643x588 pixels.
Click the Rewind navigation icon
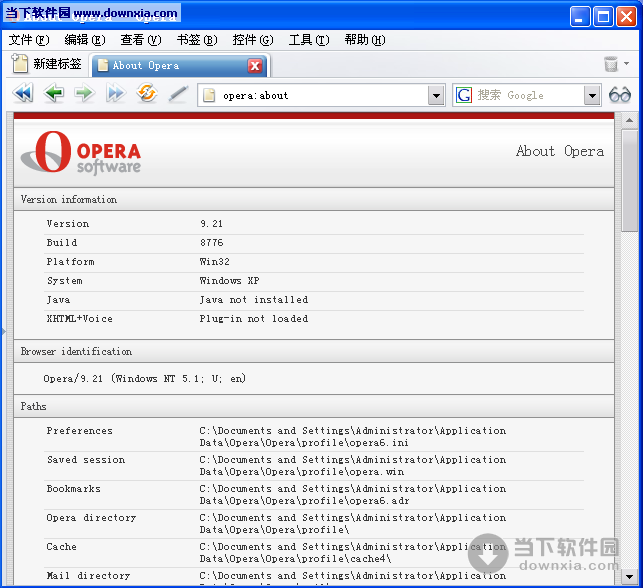(23, 93)
